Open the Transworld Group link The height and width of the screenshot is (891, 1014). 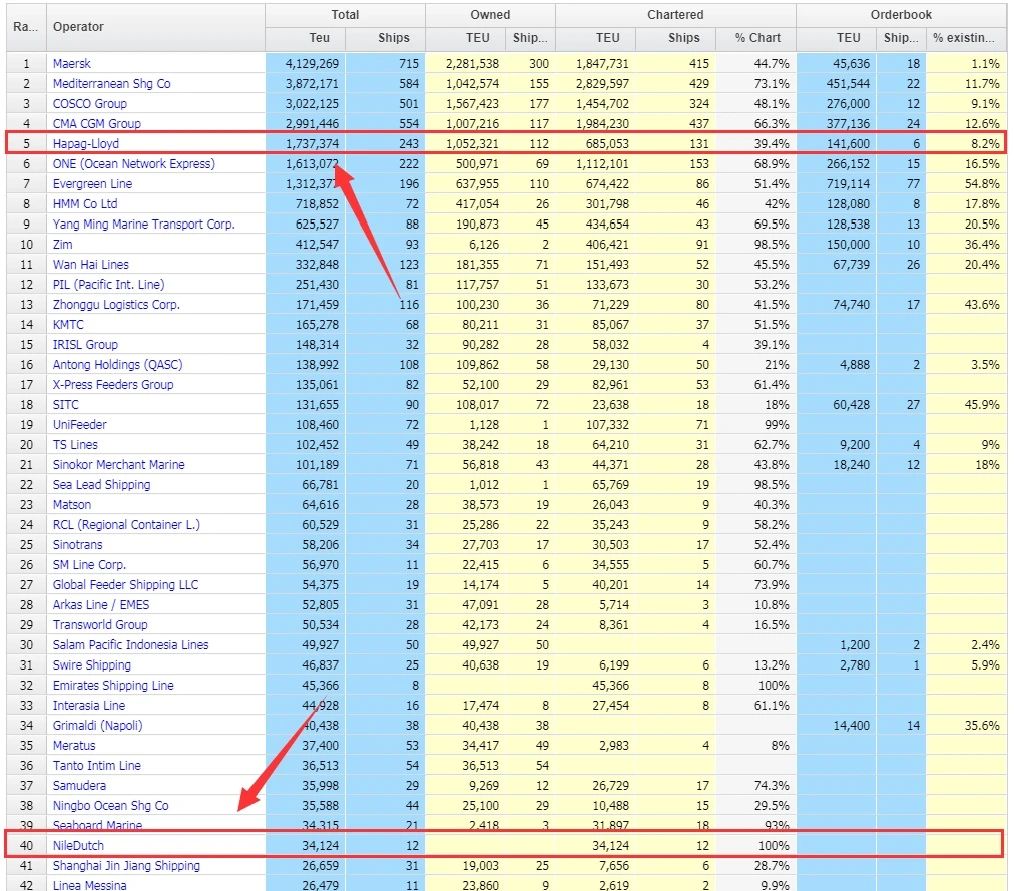pyautogui.click(x=100, y=625)
